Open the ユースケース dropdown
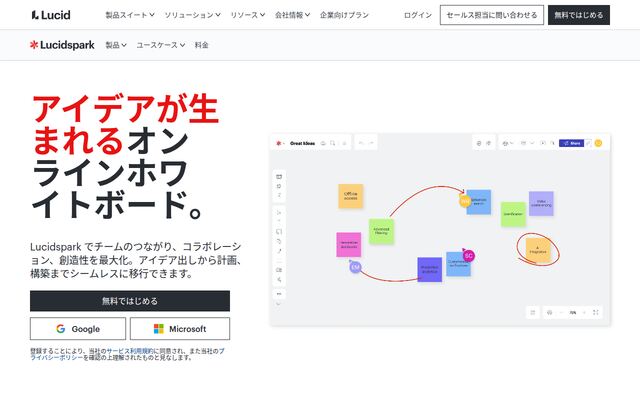 click(160, 45)
